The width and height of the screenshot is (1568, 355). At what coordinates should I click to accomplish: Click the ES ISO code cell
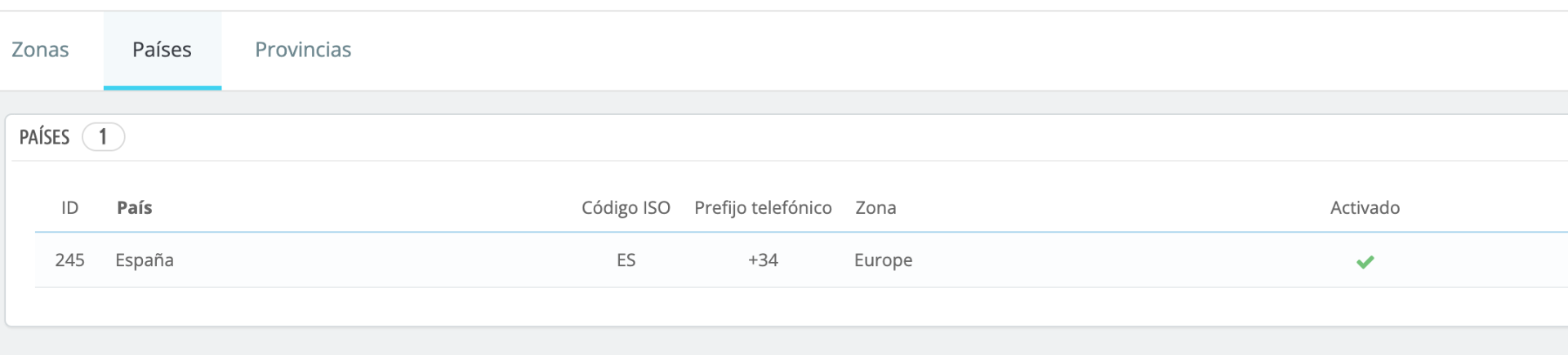point(626,260)
